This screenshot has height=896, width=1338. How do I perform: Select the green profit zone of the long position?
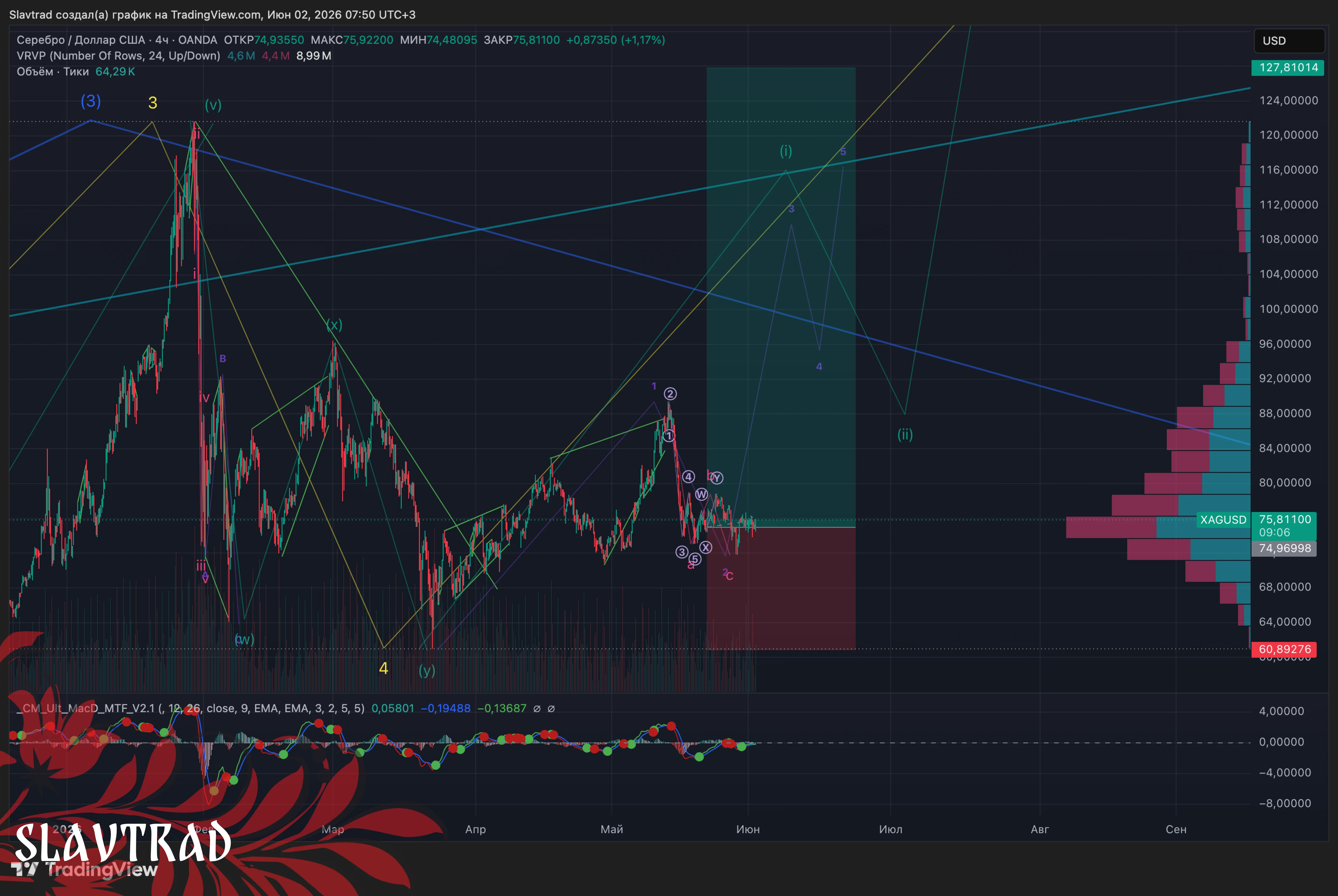(781, 297)
